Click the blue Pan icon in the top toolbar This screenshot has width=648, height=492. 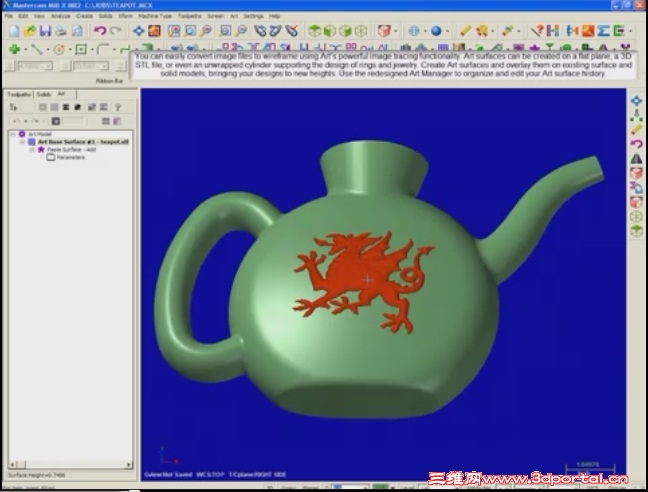coord(138,31)
